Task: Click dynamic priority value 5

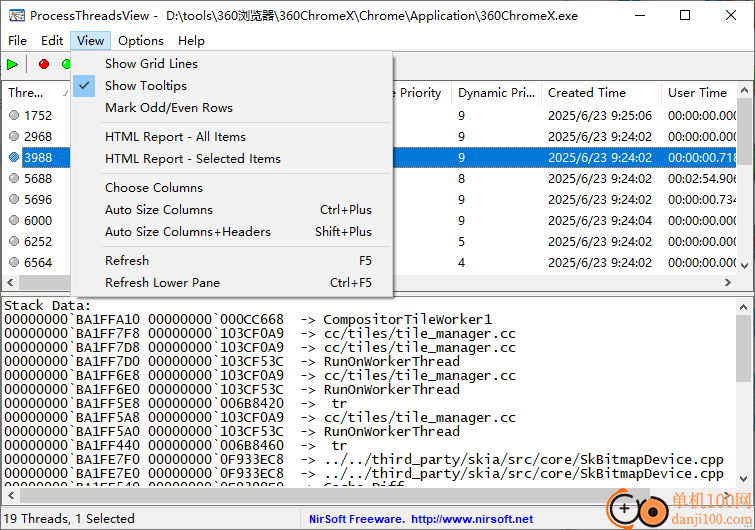Action: click(x=461, y=241)
